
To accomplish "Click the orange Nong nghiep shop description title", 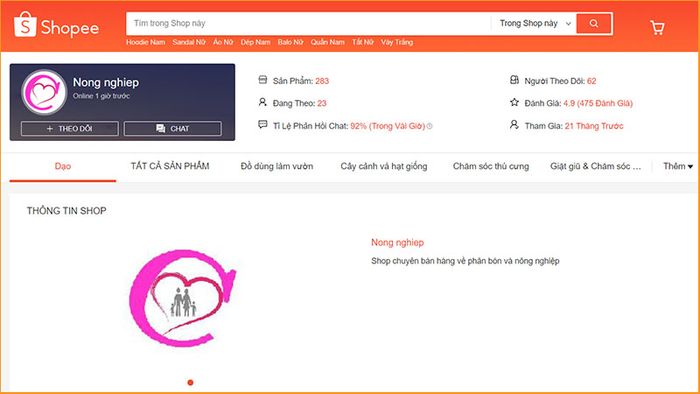I will 397,242.
